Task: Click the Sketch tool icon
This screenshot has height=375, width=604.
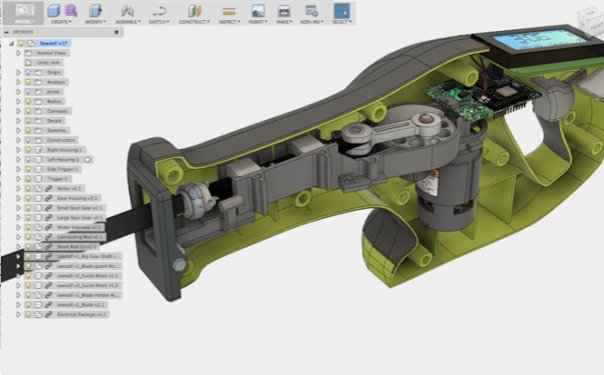Action: [x=159, y=11]
